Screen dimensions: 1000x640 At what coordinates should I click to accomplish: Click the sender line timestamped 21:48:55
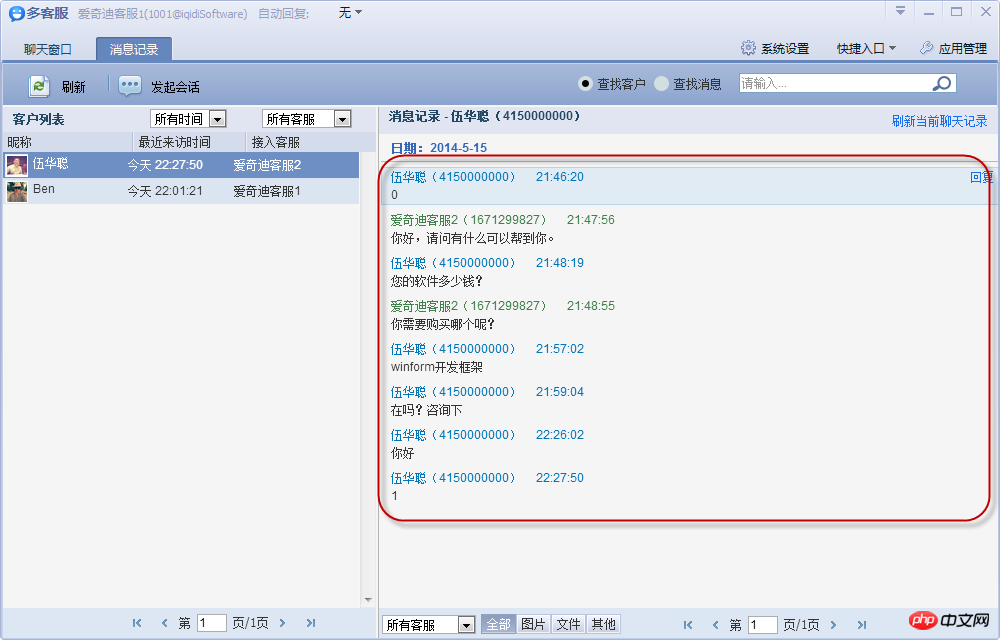[503, 306]
